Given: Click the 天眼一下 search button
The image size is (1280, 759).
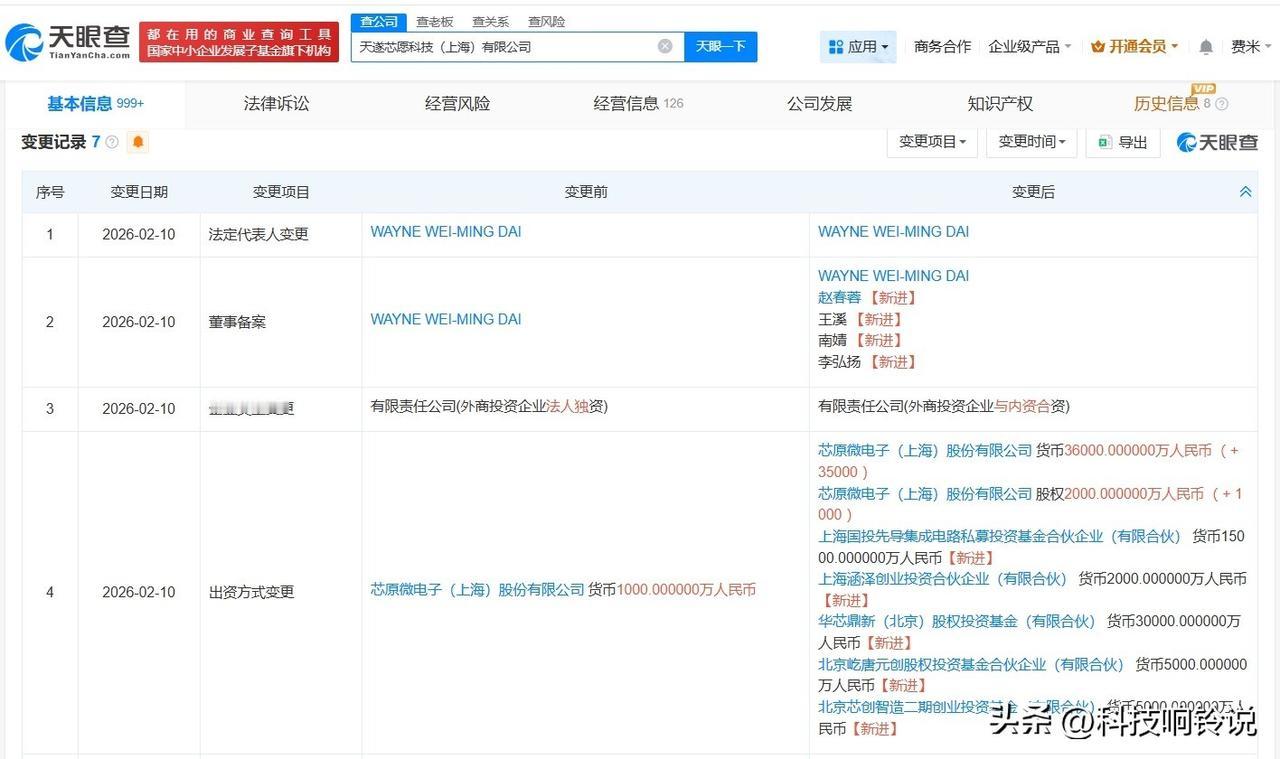Looking at the screenshot, I should pyautogui.click(x=721, y=46).
